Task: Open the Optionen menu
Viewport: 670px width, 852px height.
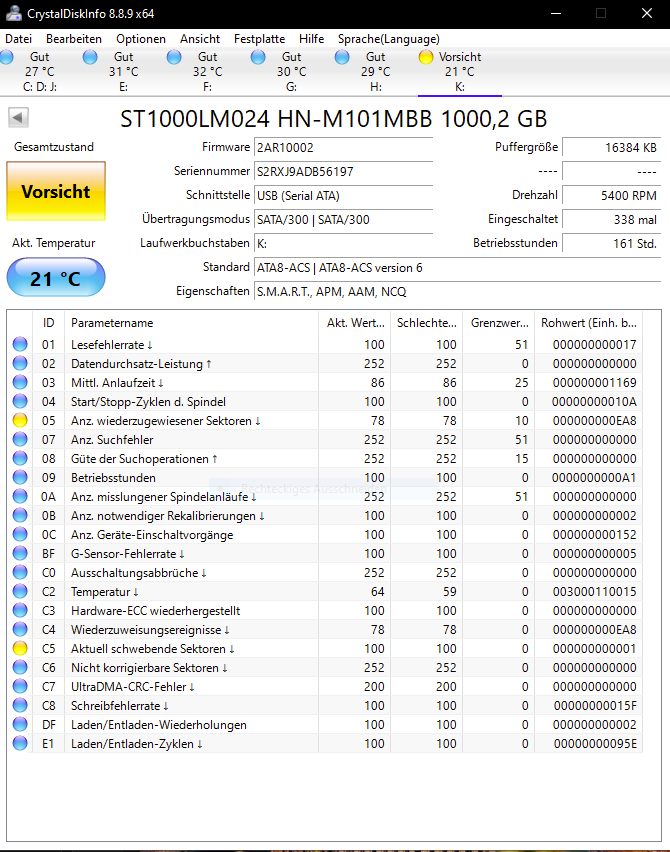Action: coord(141,39)
